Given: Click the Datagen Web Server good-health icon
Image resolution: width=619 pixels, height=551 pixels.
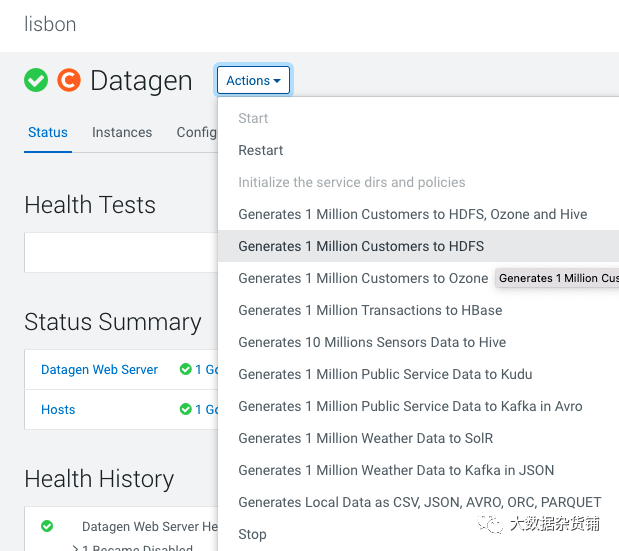Looking at the screenshot, I should pos(186,369).
